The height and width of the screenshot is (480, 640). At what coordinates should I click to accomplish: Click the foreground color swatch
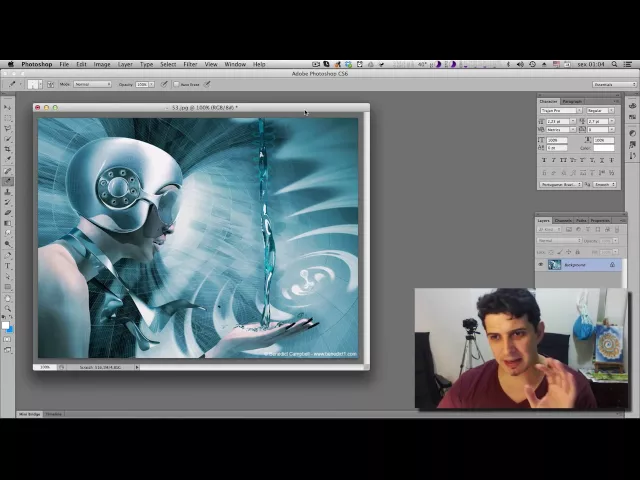pyautogui.click(x=5, y=325)
